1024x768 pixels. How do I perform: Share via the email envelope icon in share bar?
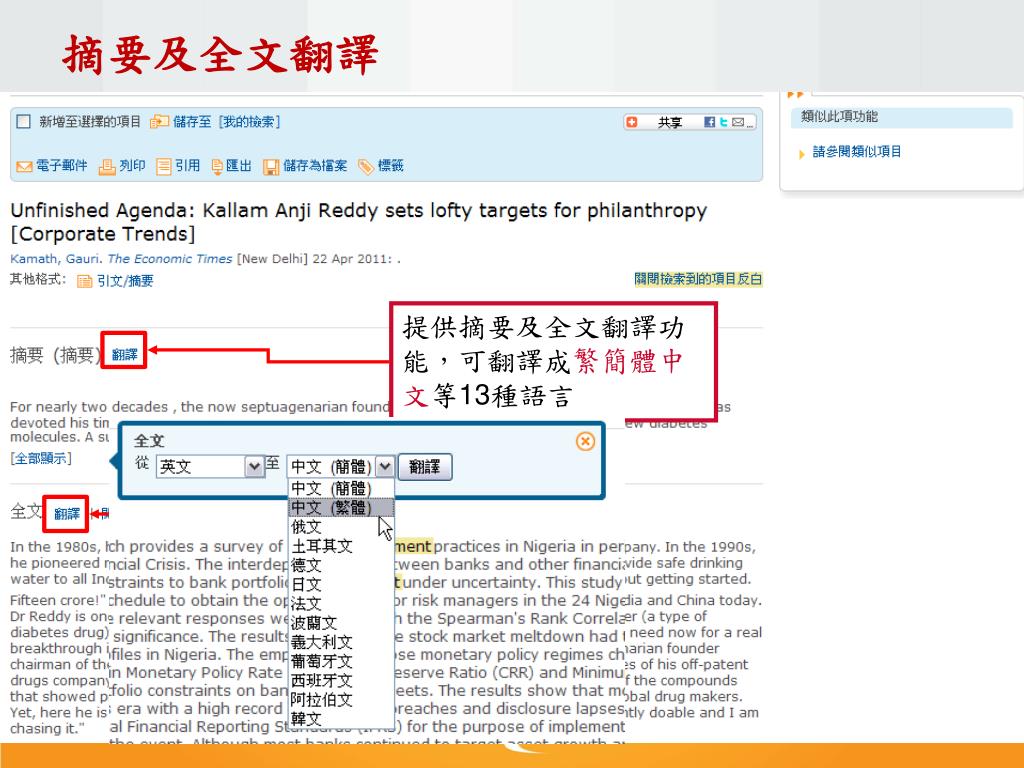[x=738, y=122]
